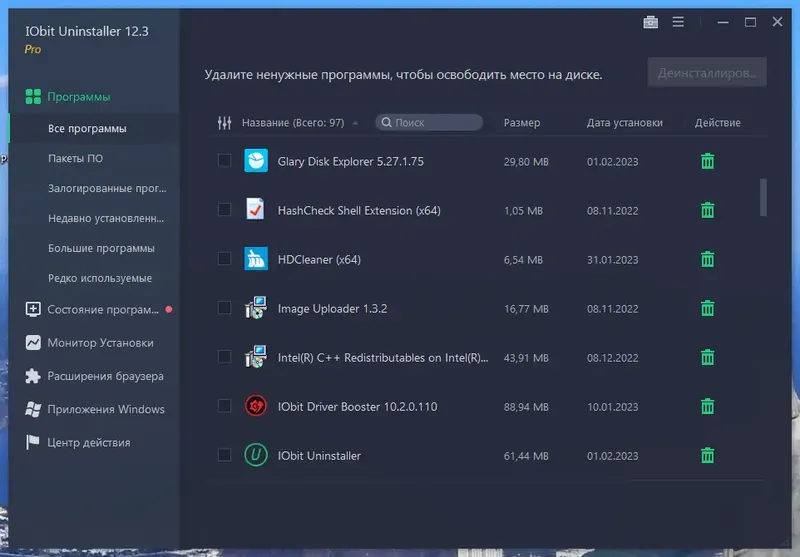This screenshot has height=557, width=800.
Task: Click the 08.12.2022 install date
Action: [612, 358]
